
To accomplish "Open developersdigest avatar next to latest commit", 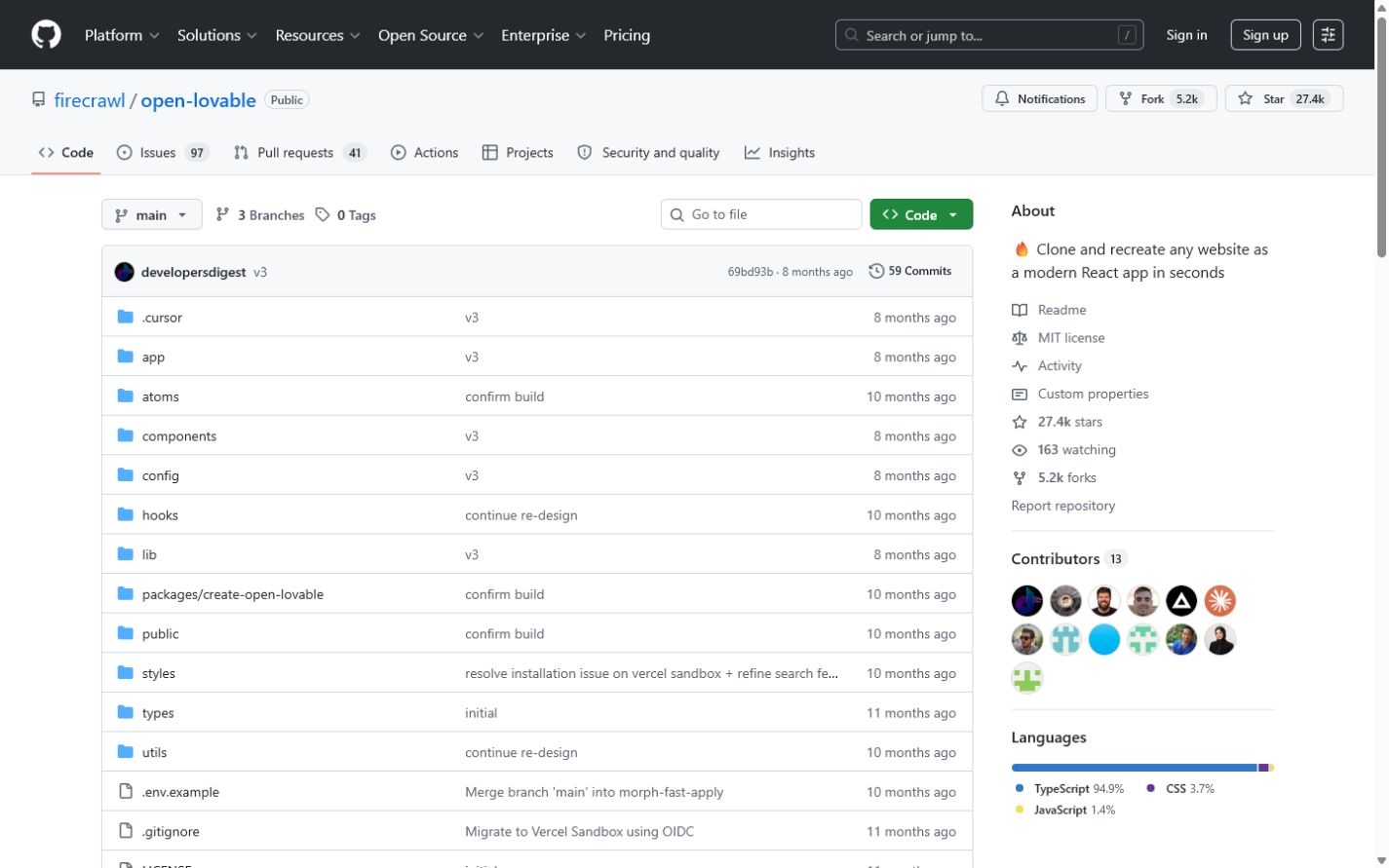I will pyautogui.click(x=124, y=272).
